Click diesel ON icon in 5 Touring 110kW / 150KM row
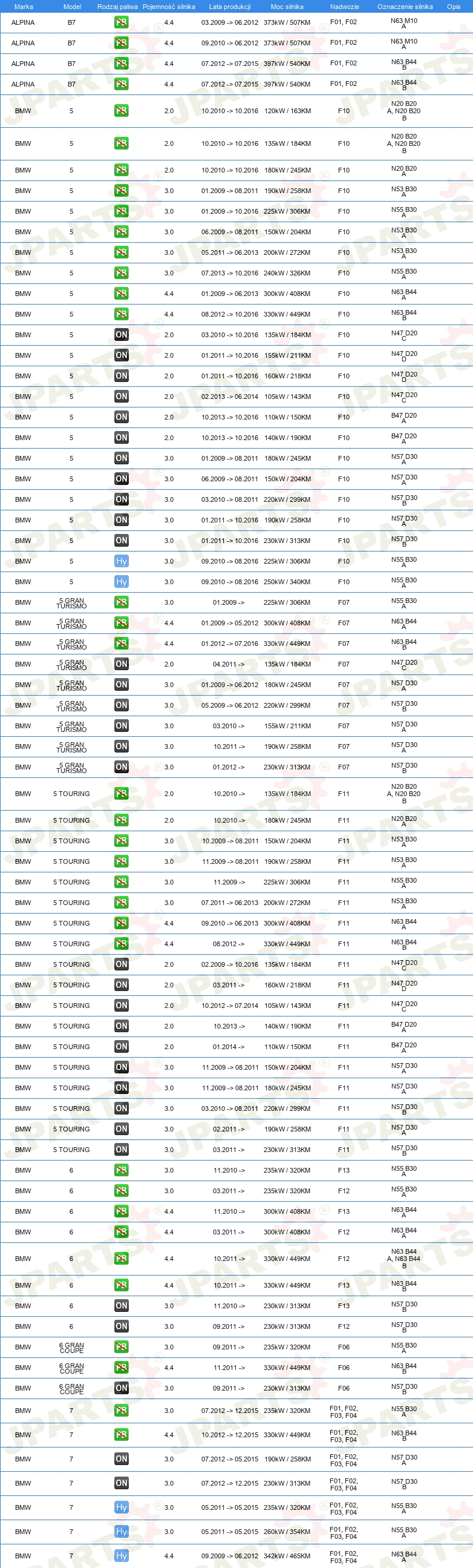Viewport: 473px width, 1568px height. [122, 1047]
